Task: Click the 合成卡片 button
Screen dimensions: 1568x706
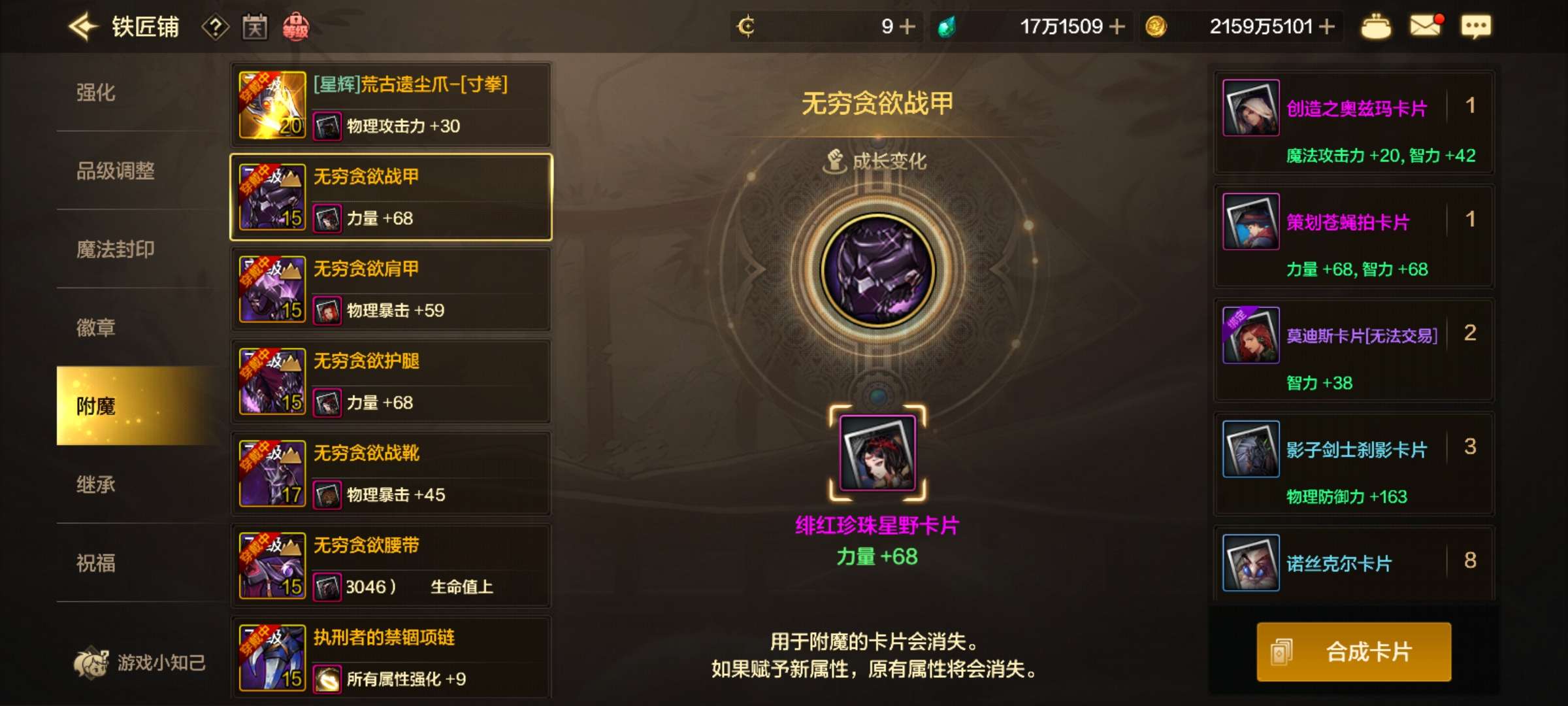Action: pyautogui.click(x=1354, y=652)
